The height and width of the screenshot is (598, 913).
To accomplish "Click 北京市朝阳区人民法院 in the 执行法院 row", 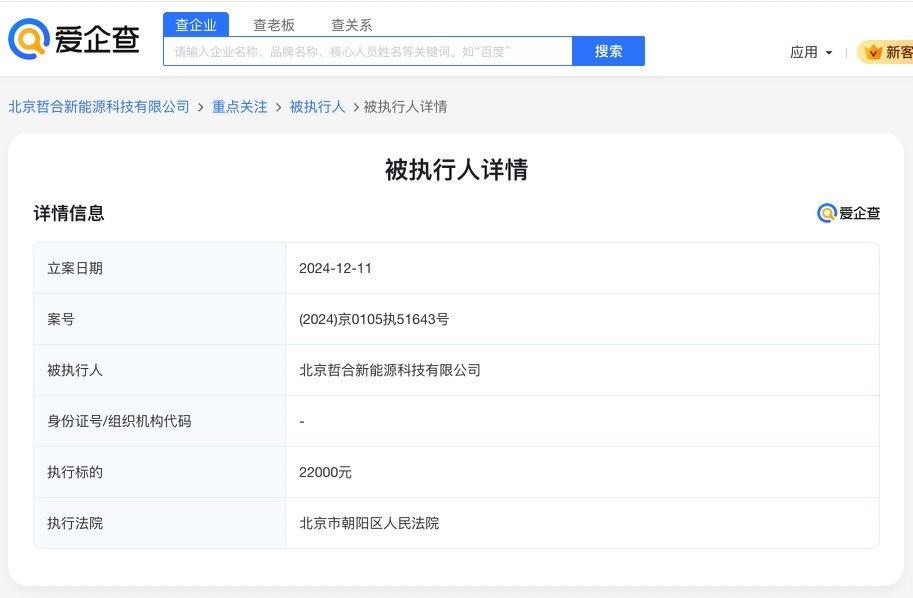I will (369, 523).
